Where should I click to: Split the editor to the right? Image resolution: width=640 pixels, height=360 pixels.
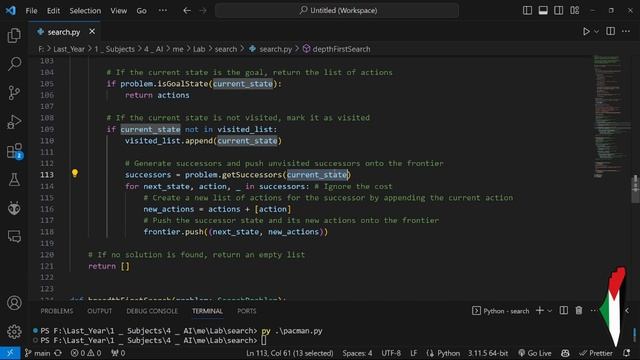(x=611, y=31)
